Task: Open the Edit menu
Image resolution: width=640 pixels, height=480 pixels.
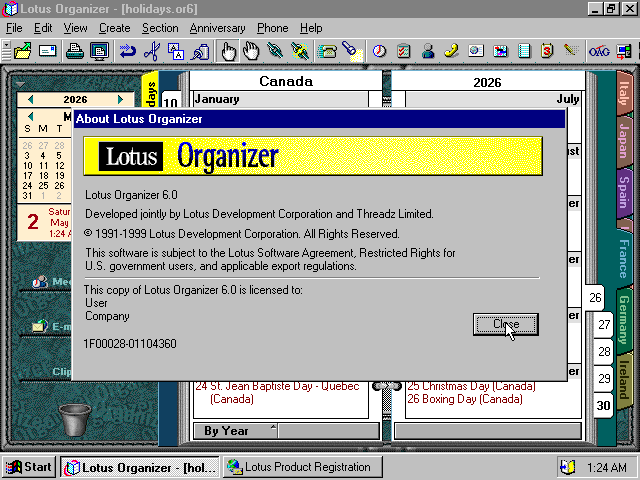Action: pyautogui.click(x=43, y=28)
